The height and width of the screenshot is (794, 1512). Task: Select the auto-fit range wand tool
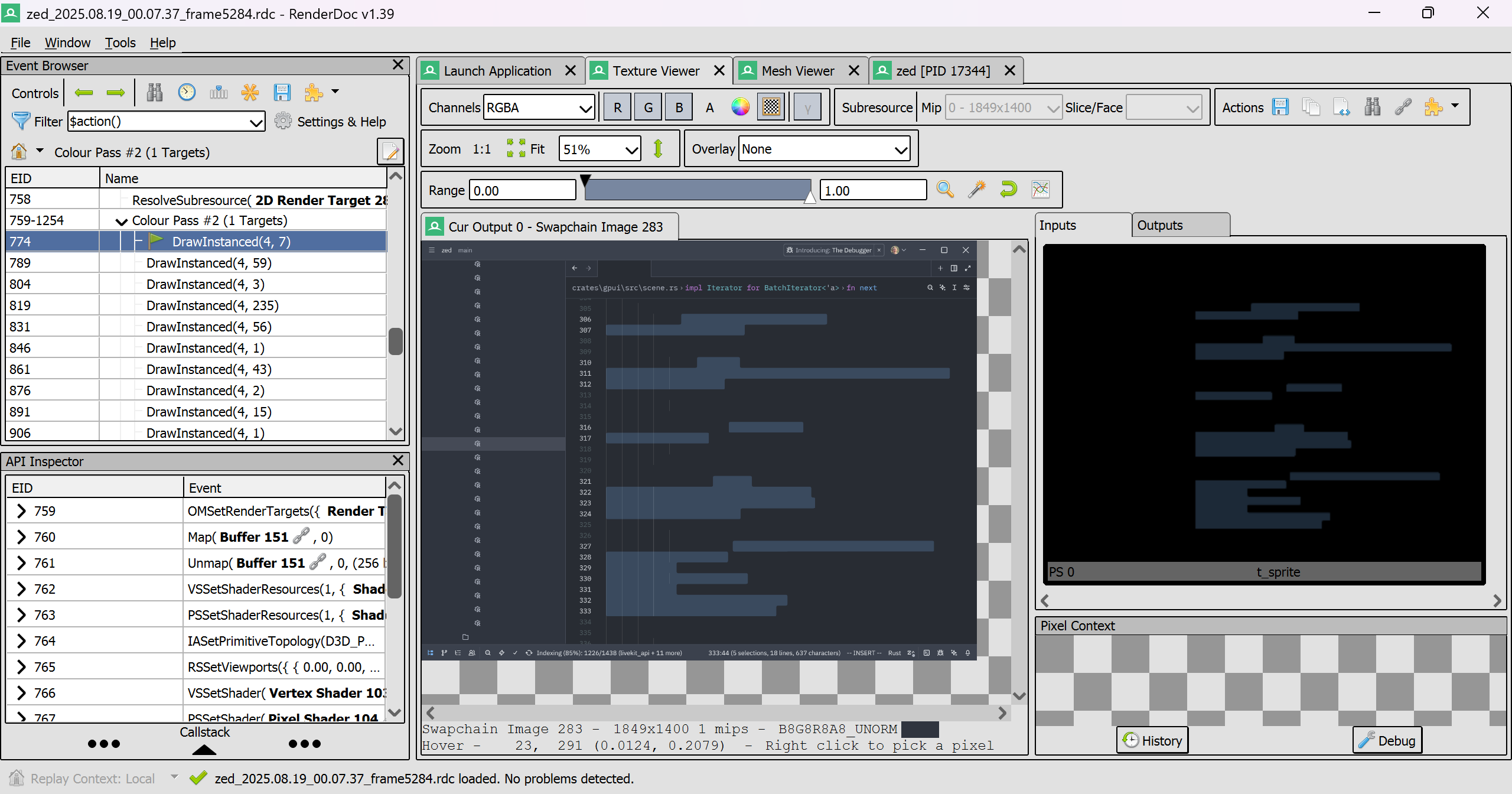976,189
